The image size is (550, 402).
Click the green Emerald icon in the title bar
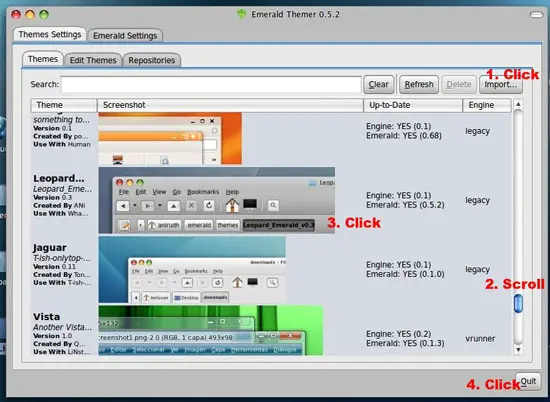pos(241,14)
